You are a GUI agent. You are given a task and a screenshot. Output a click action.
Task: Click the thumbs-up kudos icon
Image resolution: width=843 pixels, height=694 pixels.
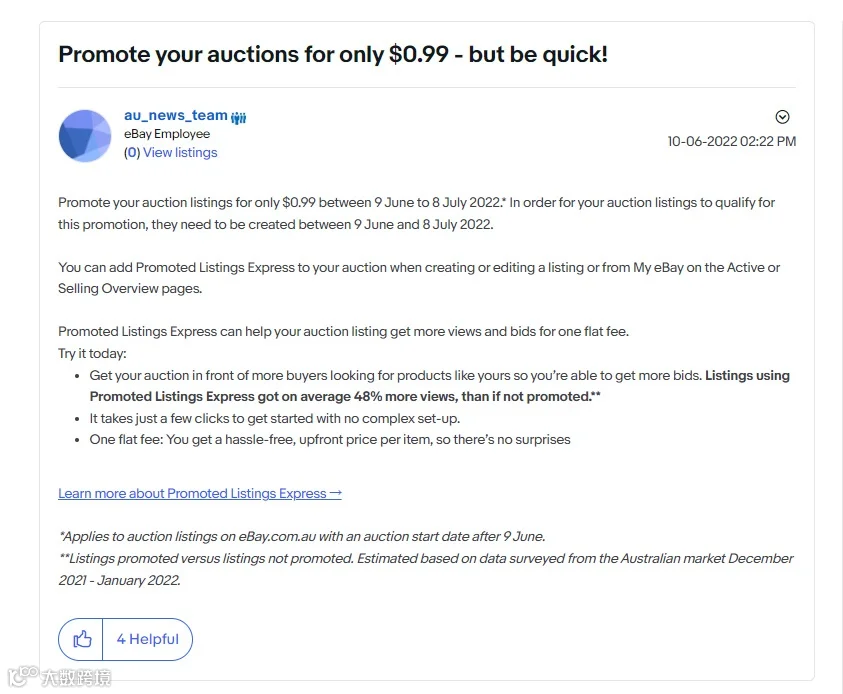82,639
